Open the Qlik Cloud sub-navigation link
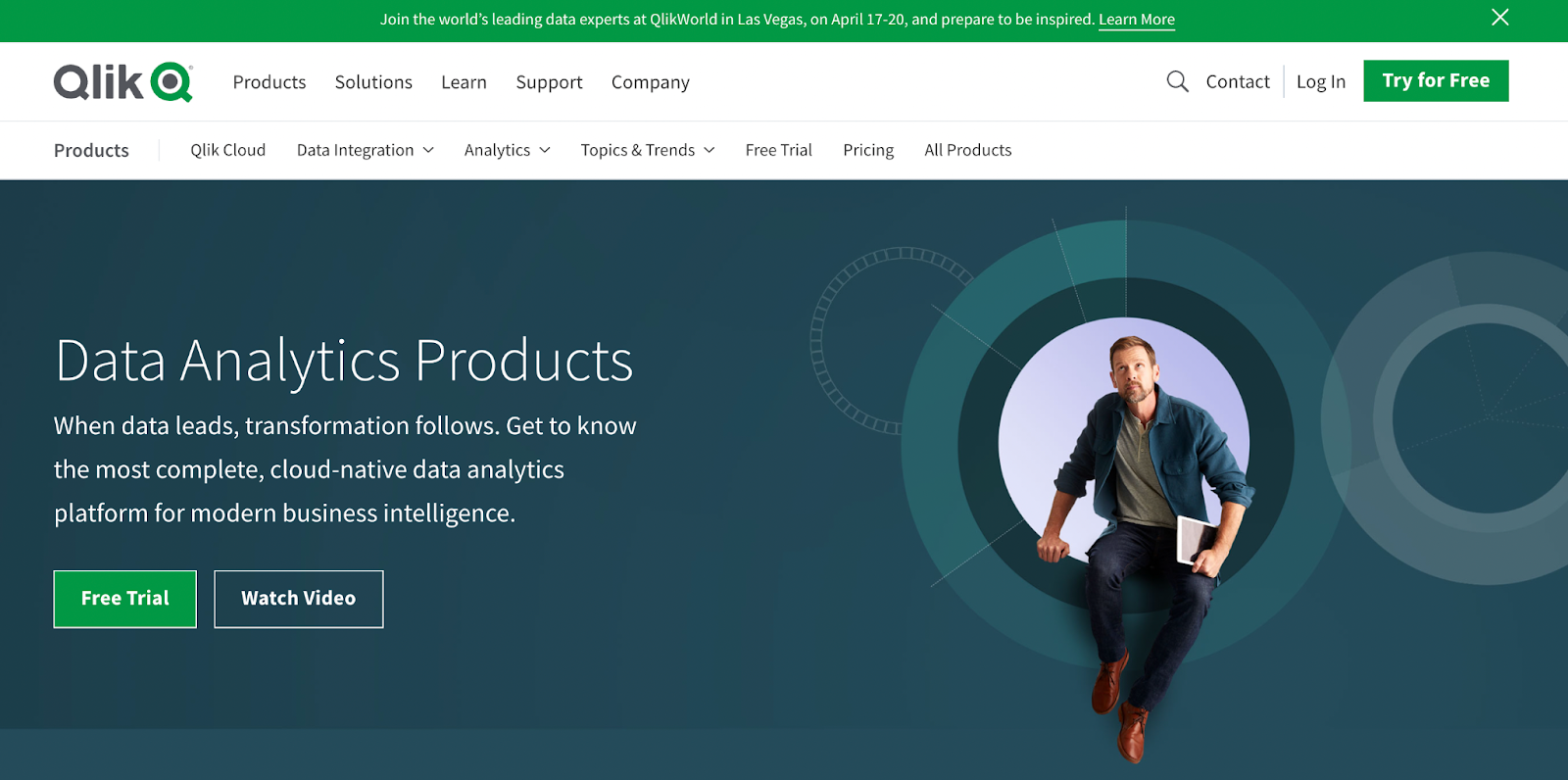 coord(228,150)
